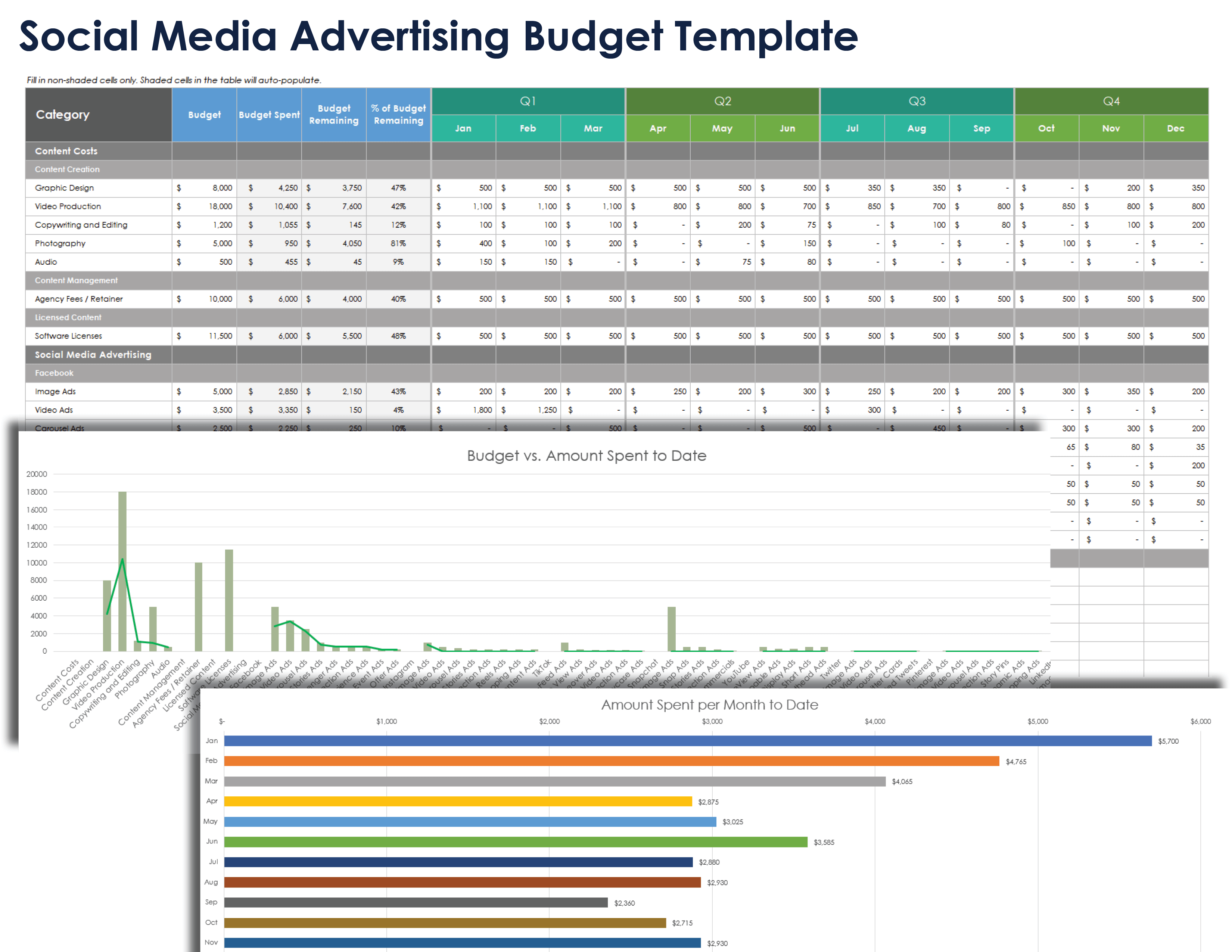Click the Jun green bar in monthly chart
Image resolution: width=1232 pixels, height=952 pixels.
coord(516,842)
